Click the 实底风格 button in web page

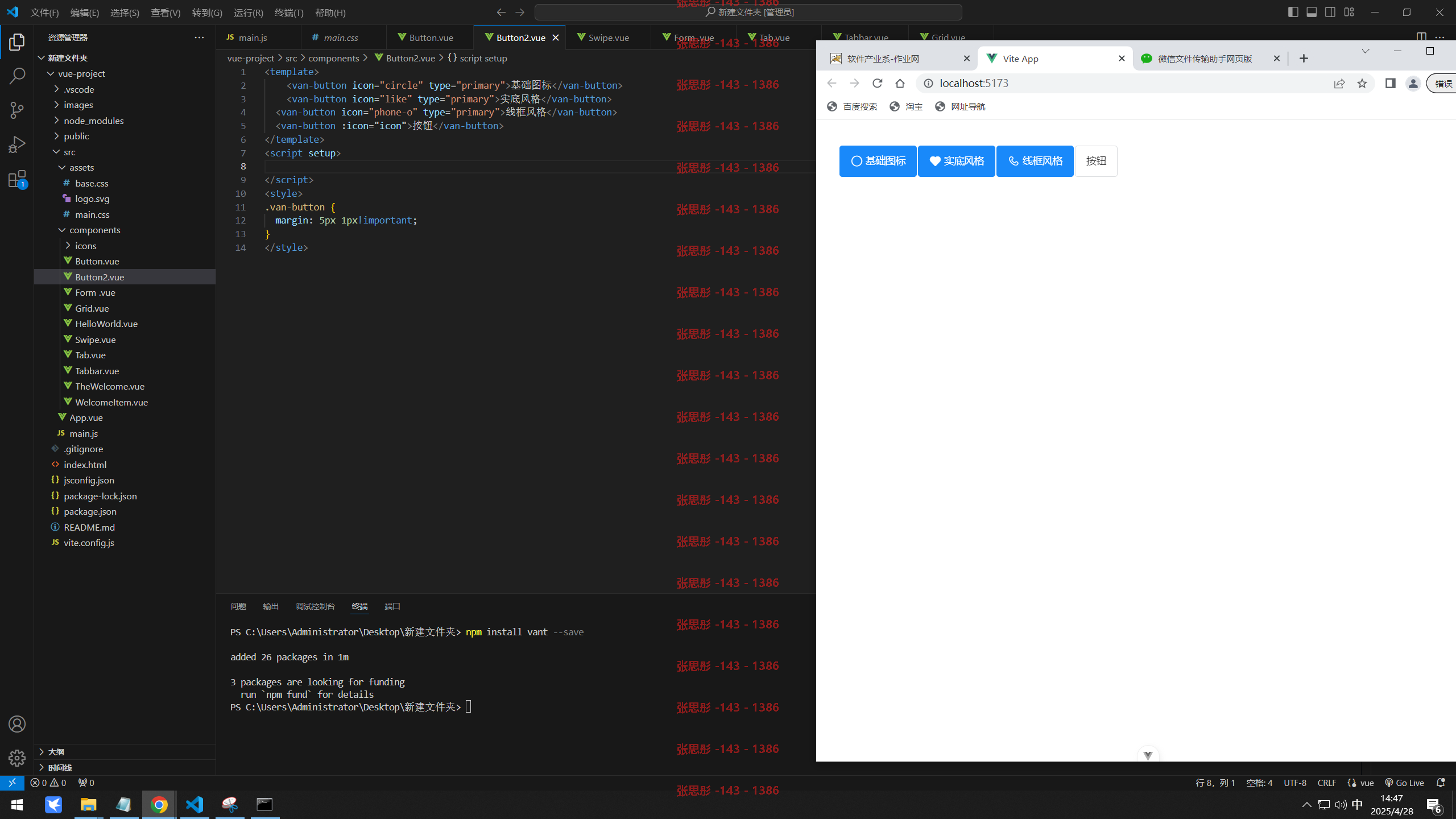pyautogui.click(x=956, y=161)
